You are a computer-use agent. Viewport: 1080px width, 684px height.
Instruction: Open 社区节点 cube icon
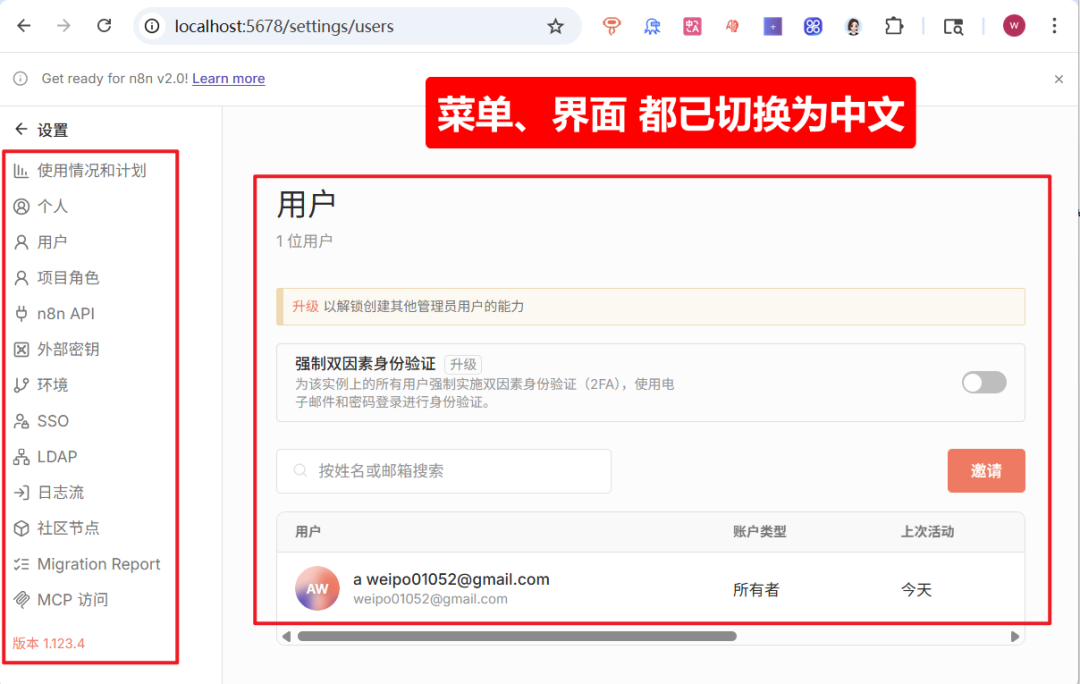pyautogui.click(x=21, y=528)
